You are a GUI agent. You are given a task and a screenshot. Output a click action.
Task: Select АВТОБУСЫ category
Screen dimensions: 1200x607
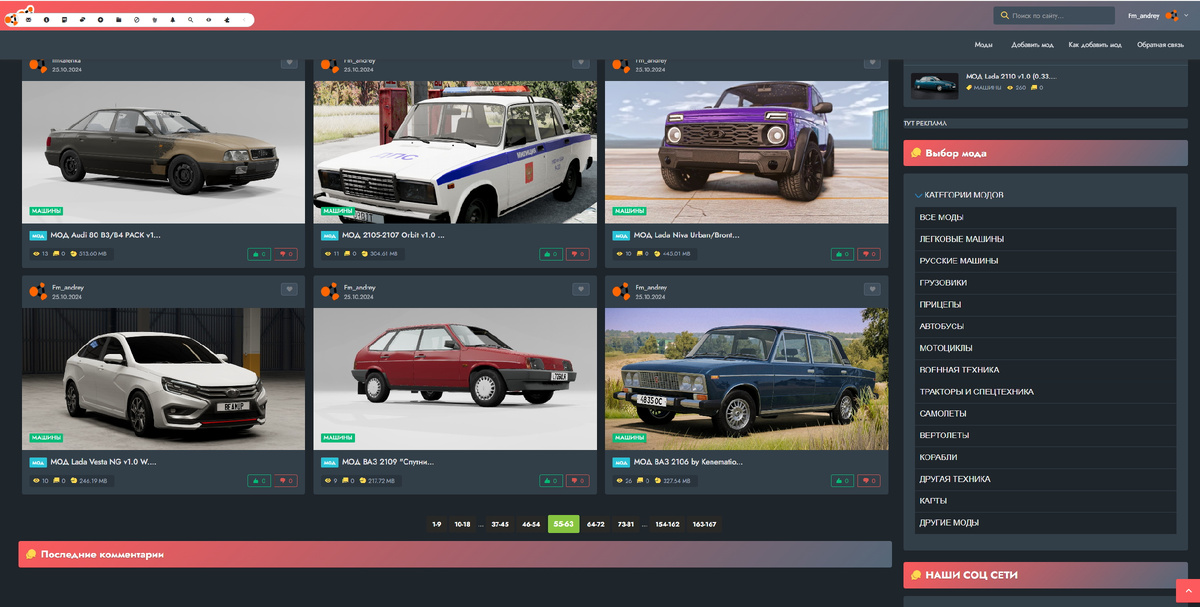click(1045, 326)
